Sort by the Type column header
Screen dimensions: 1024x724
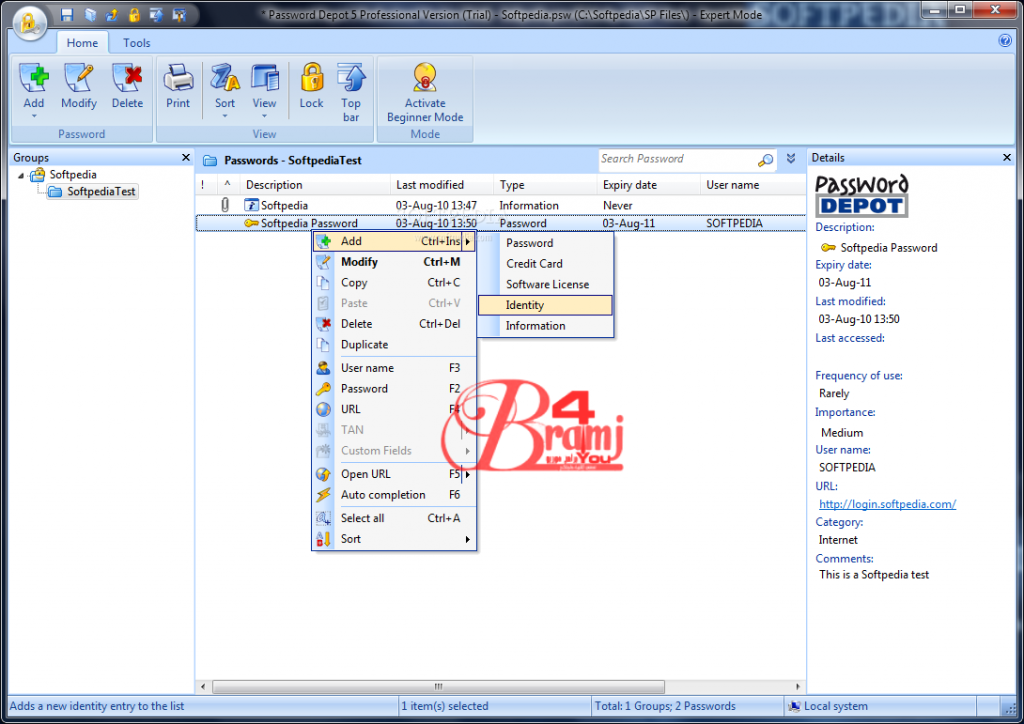point(545,185)
